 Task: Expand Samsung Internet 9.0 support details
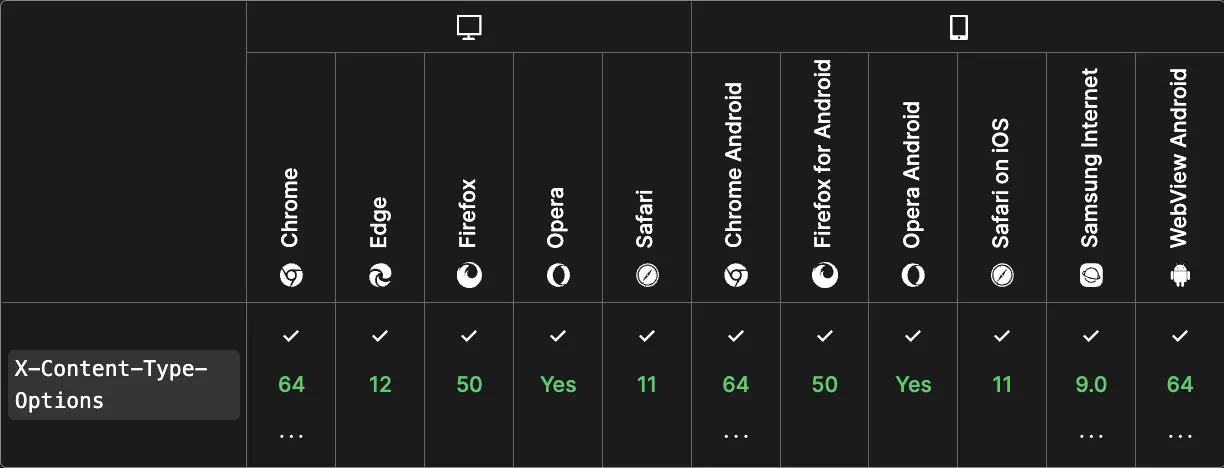[x=1091, y=436]
